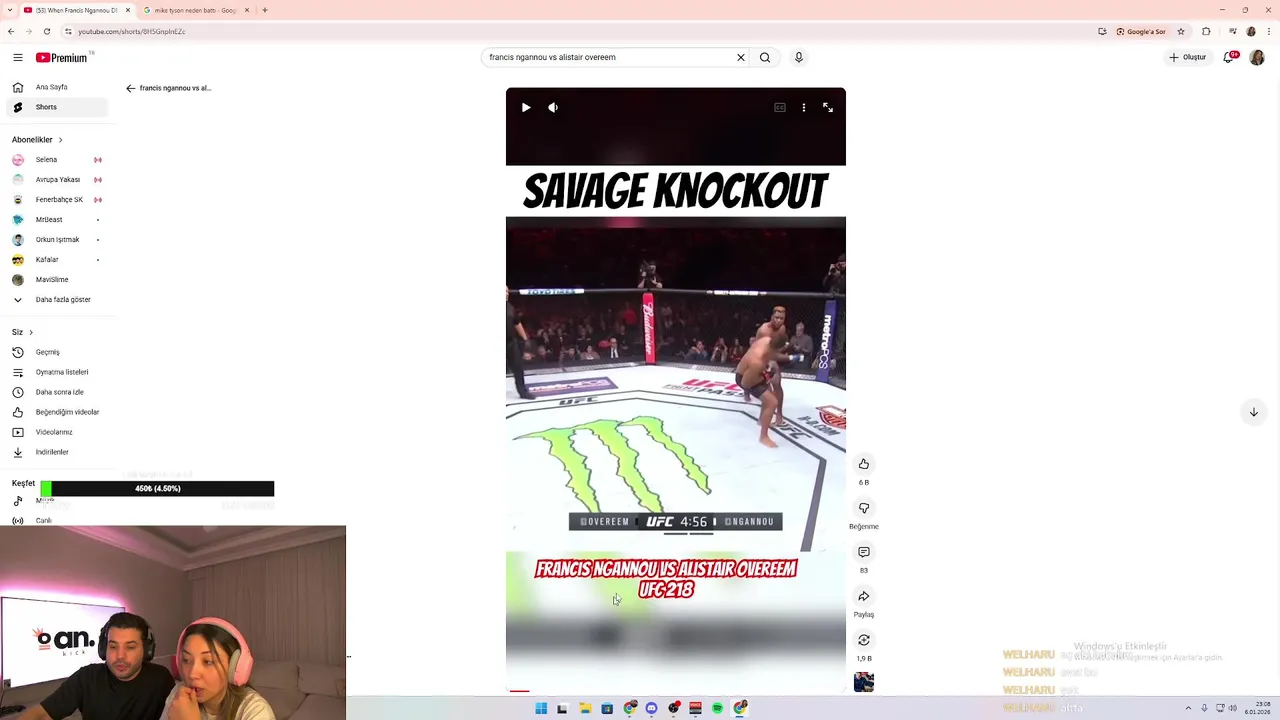Show hidden system tray icons

pos(1188,708)
